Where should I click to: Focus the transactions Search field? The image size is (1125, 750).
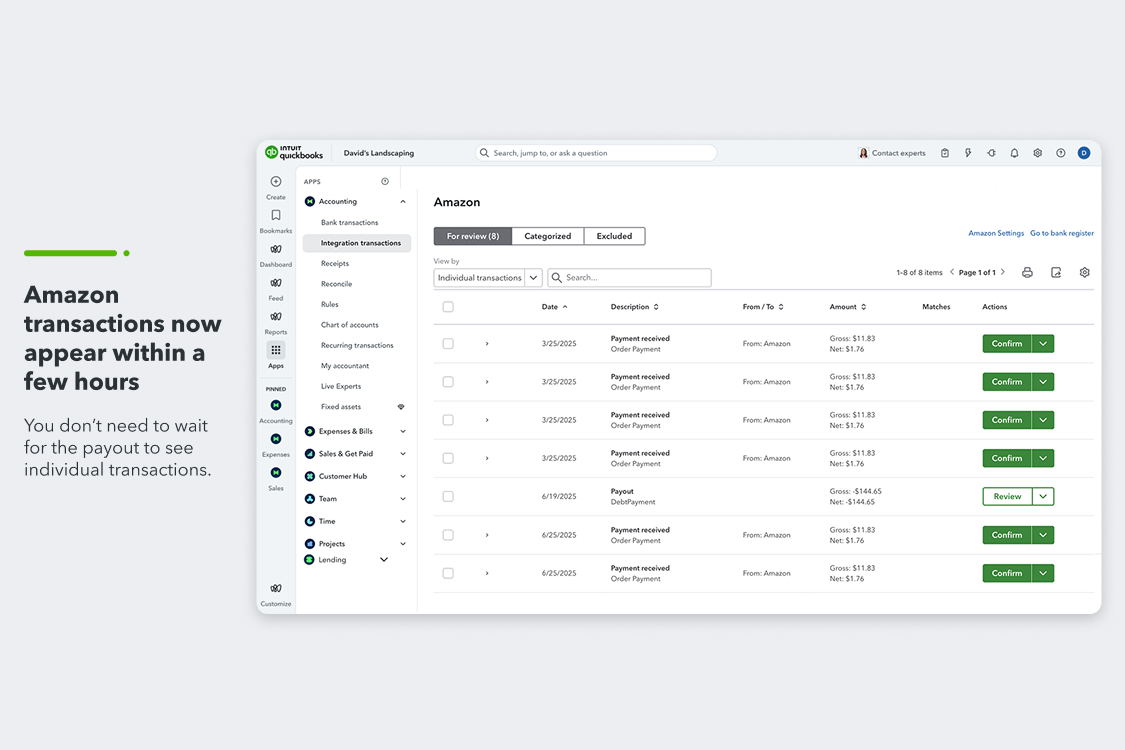click(629, 278)
